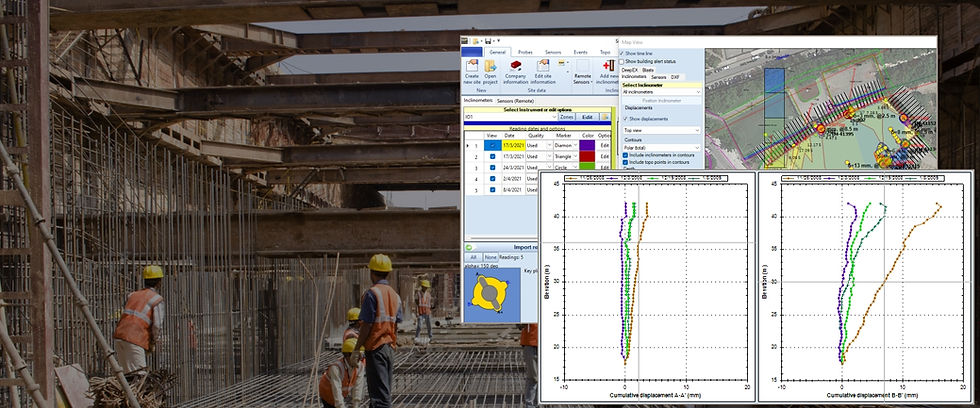Open the Customize Quick Access dropdown arrow
The height and width of the screenshot is (408, 980).
[498, 40]
